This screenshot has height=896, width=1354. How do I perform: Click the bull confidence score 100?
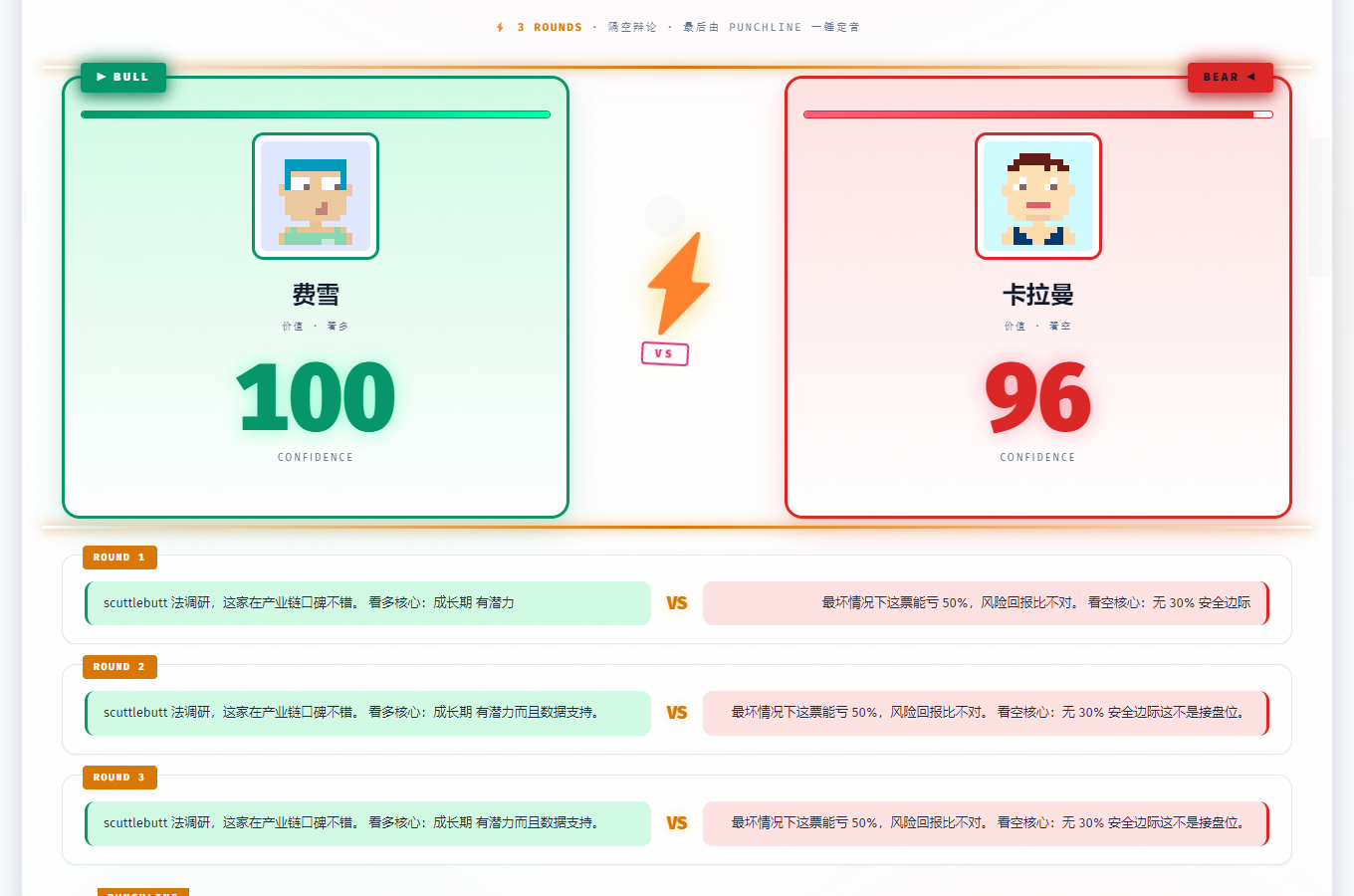(x=316, y=398)
